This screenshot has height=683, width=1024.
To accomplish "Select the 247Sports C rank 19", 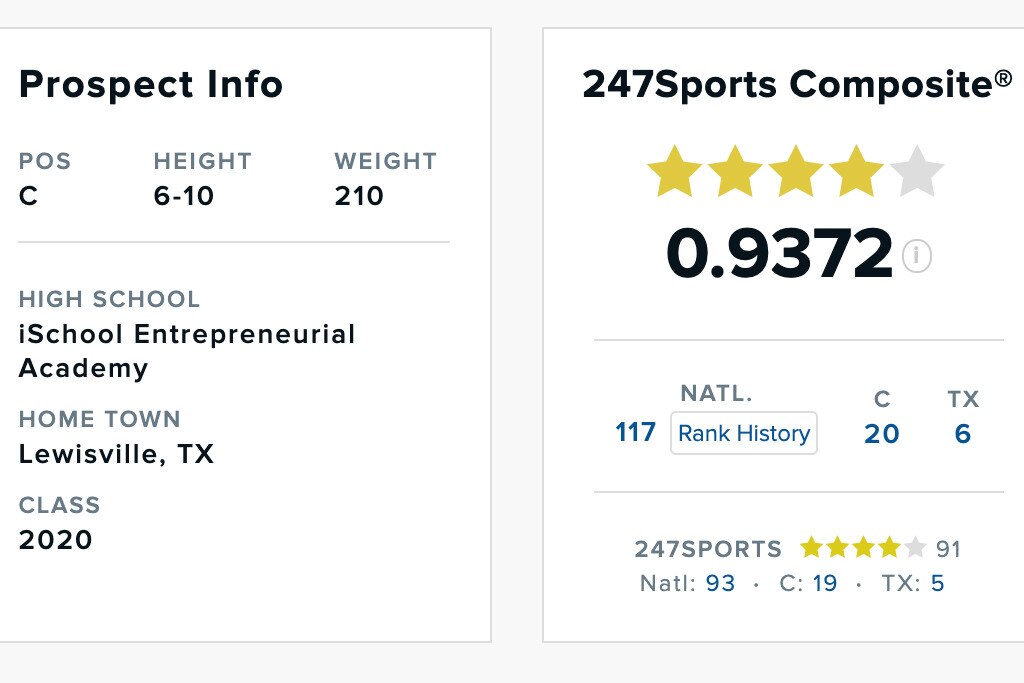I will [824, 583].
